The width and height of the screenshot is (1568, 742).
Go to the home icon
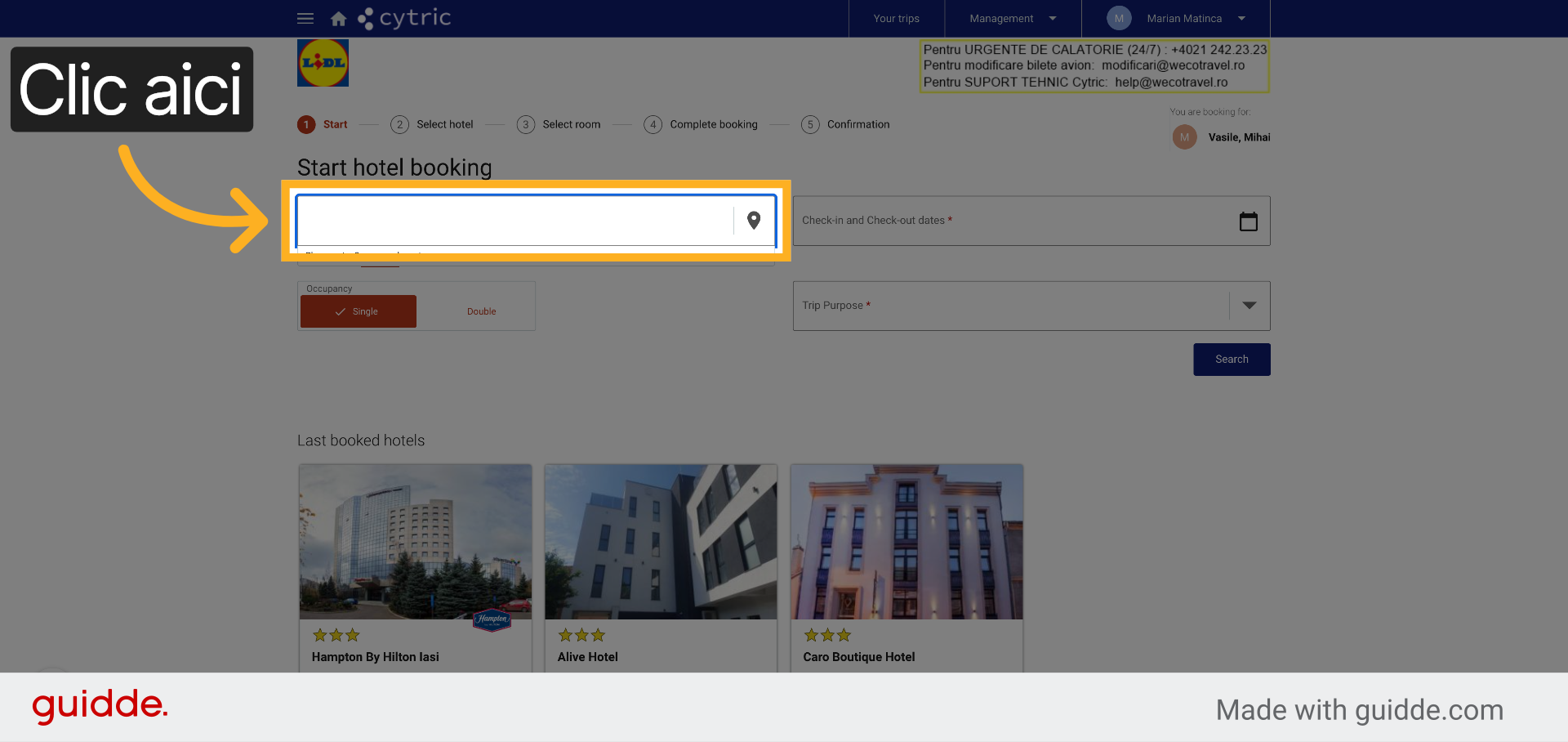click(x=339, y=19)
